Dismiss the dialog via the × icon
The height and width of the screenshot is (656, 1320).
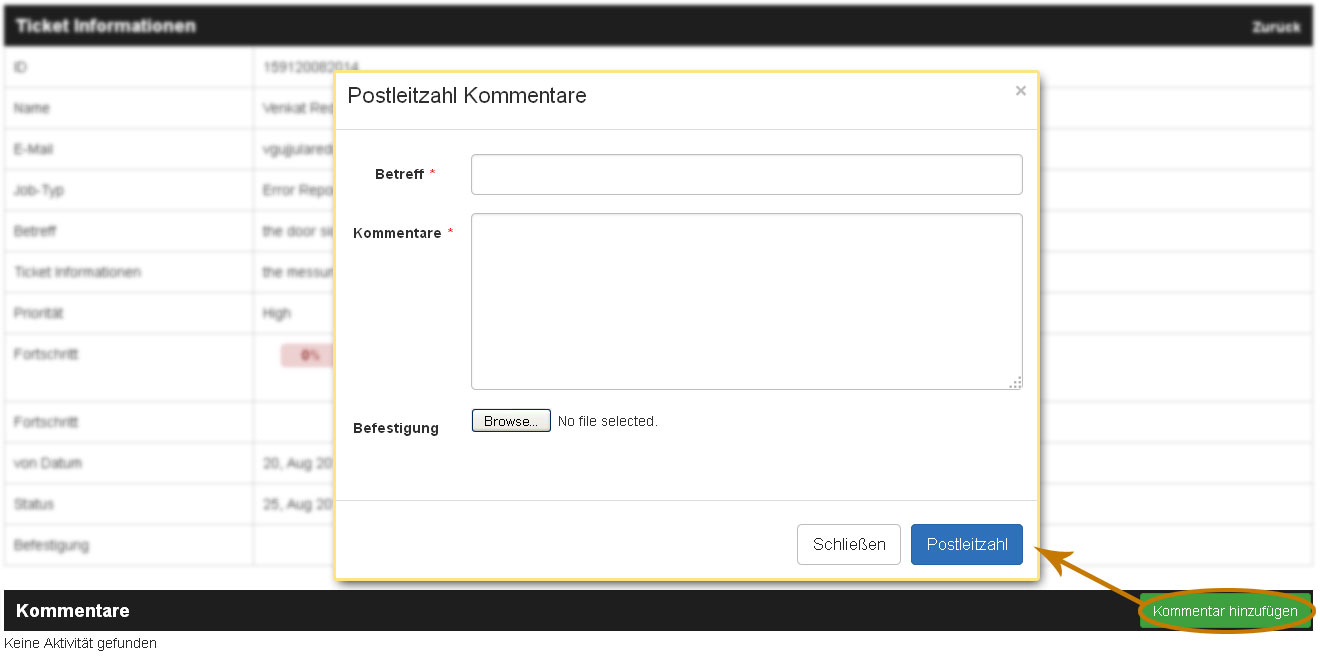click(1020, 90)
